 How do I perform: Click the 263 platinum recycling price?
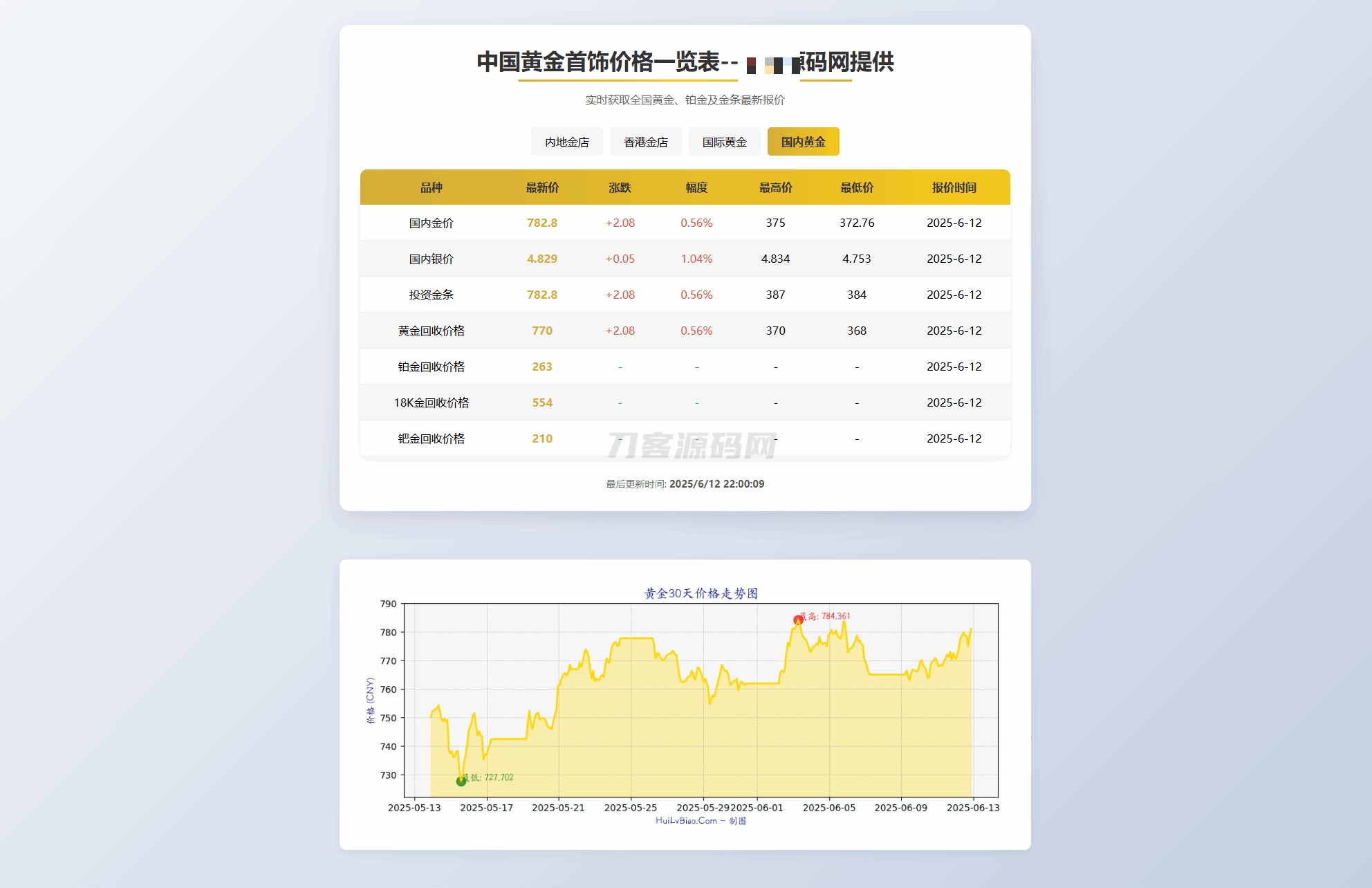(542, 367)
